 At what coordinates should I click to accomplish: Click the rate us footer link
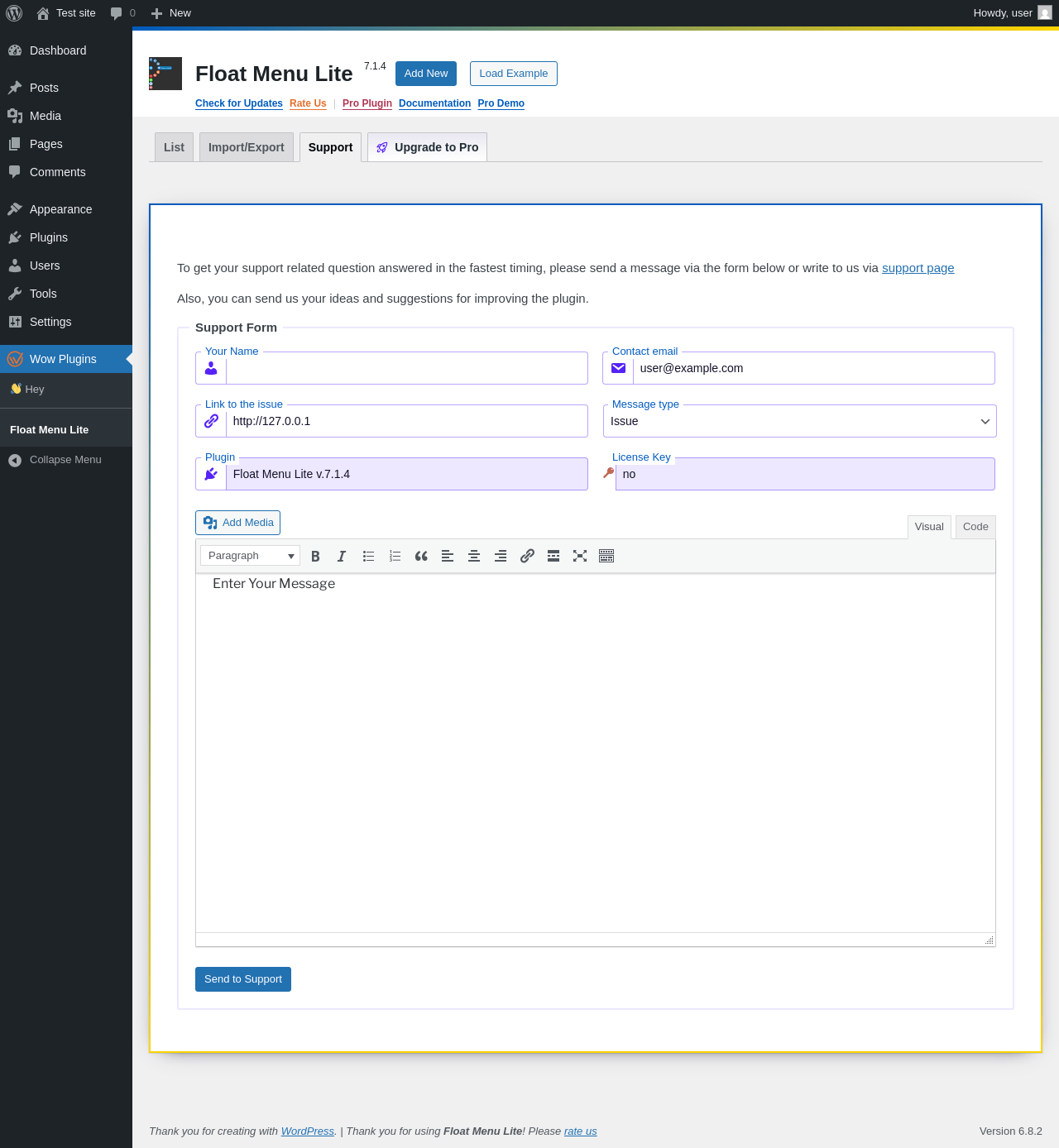coord(581,1131)
